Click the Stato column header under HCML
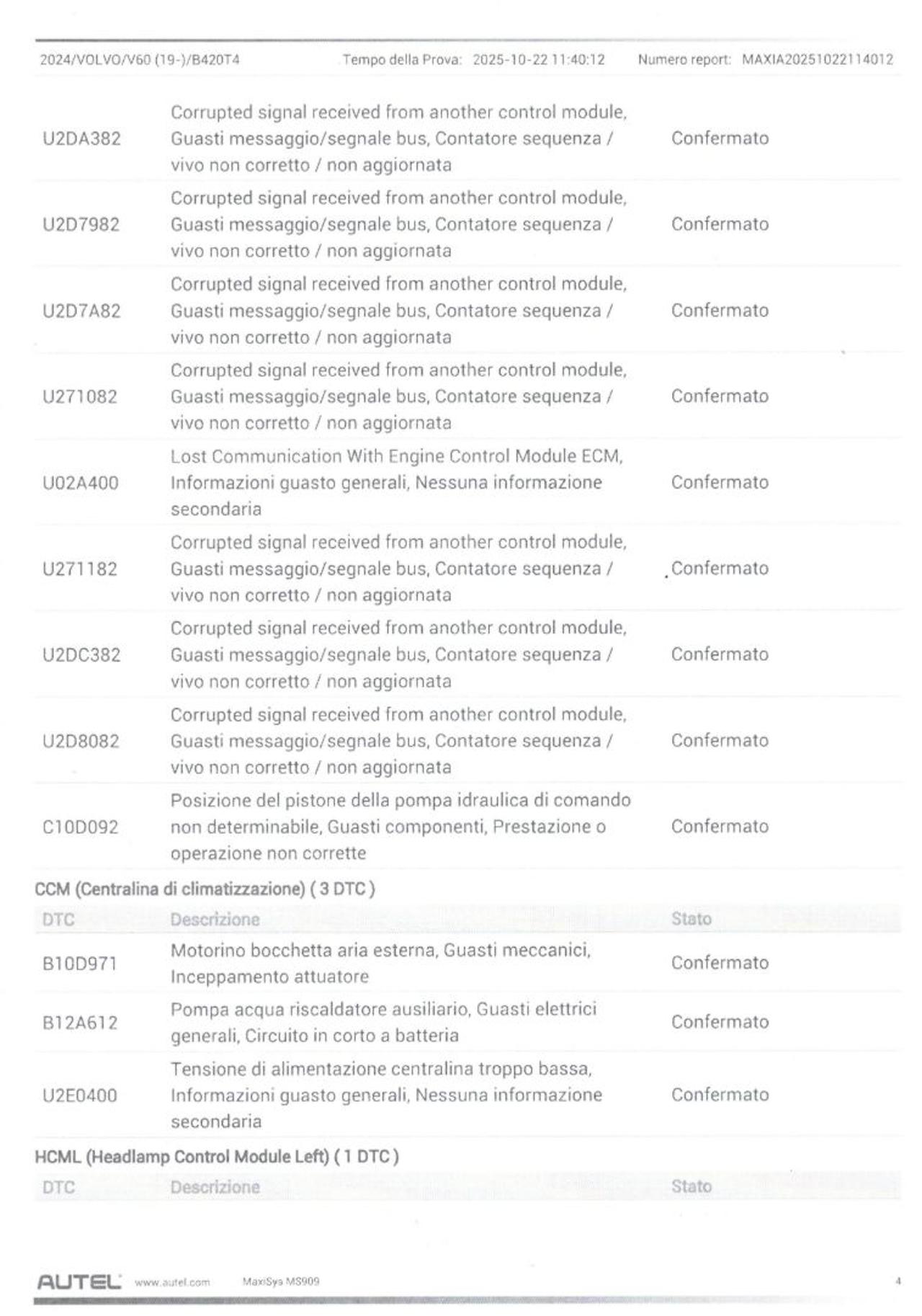922x1316 pixels. point(691,1186)
